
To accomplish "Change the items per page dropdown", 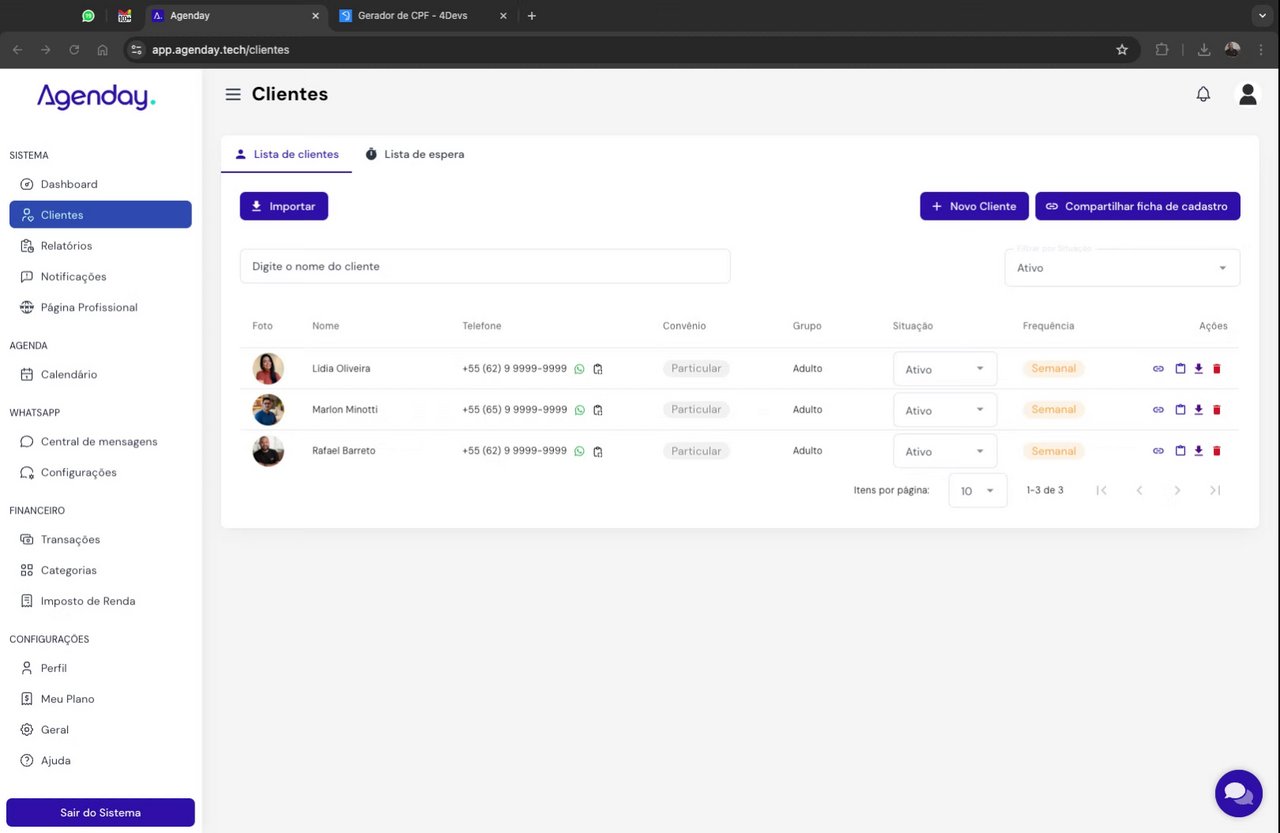I will tap(978, 491).
